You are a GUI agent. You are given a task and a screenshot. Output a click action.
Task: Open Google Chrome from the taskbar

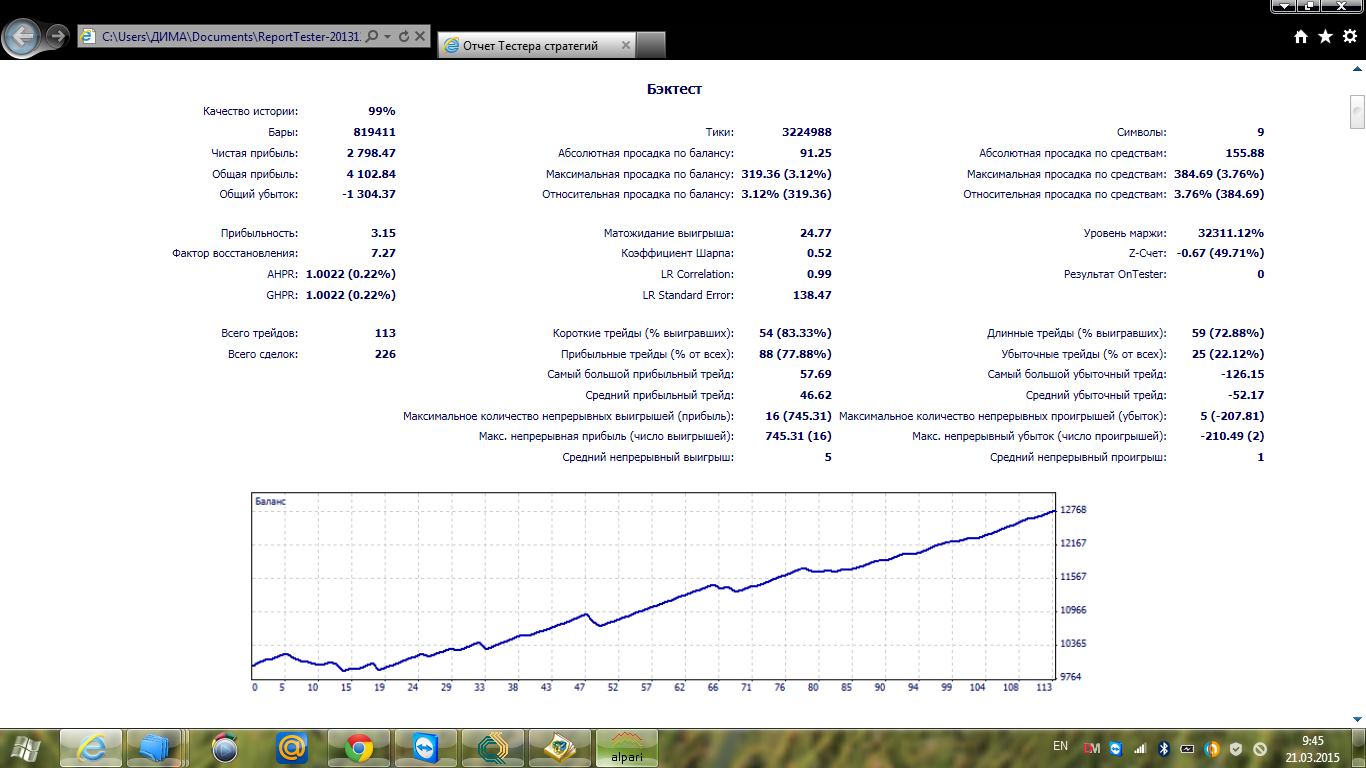tap(359, 747)
